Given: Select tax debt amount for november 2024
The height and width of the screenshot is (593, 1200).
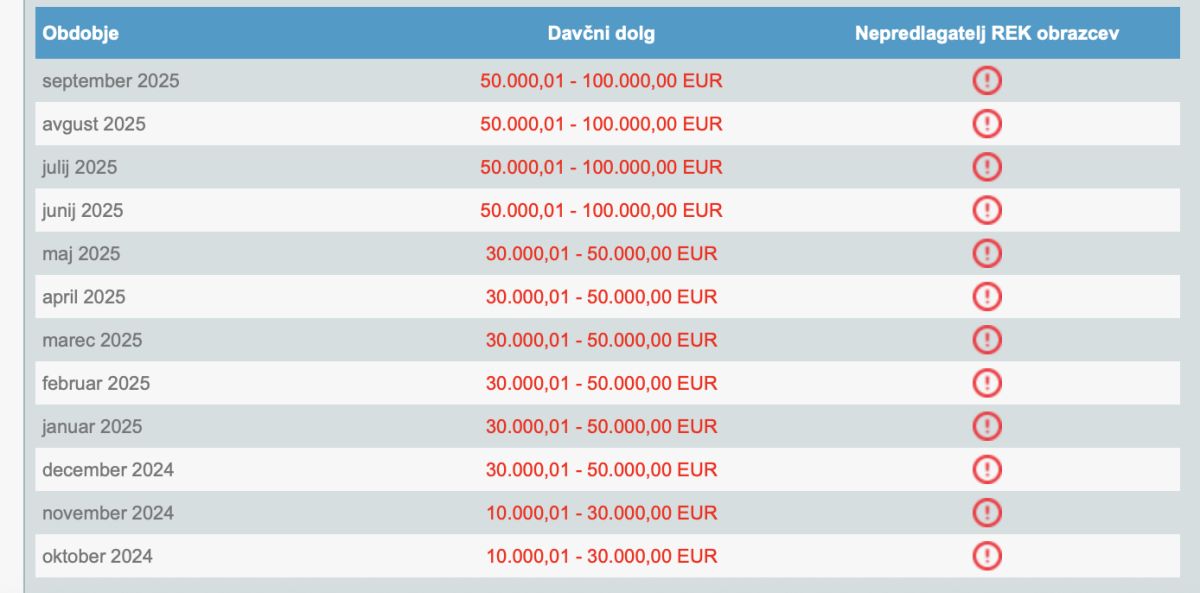Looking at the screenshot, I should (x=601, y=513).
